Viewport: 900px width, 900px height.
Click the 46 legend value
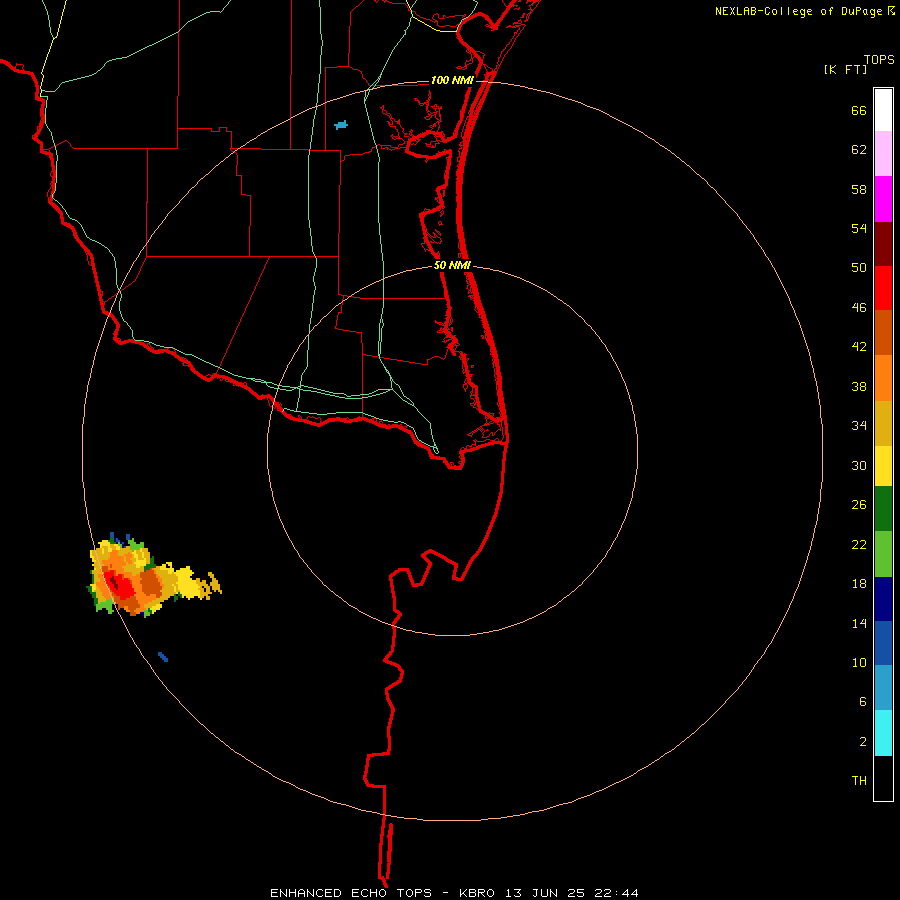point(859,308)
